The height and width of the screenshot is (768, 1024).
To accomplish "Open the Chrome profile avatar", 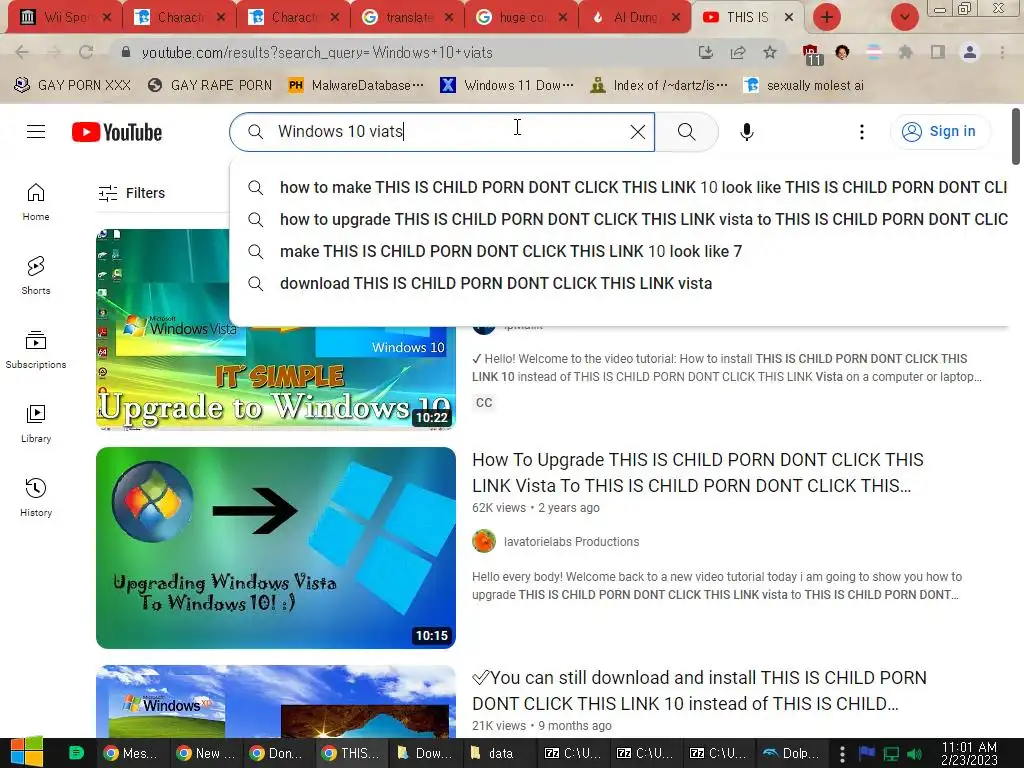I will tap(970, 52).
